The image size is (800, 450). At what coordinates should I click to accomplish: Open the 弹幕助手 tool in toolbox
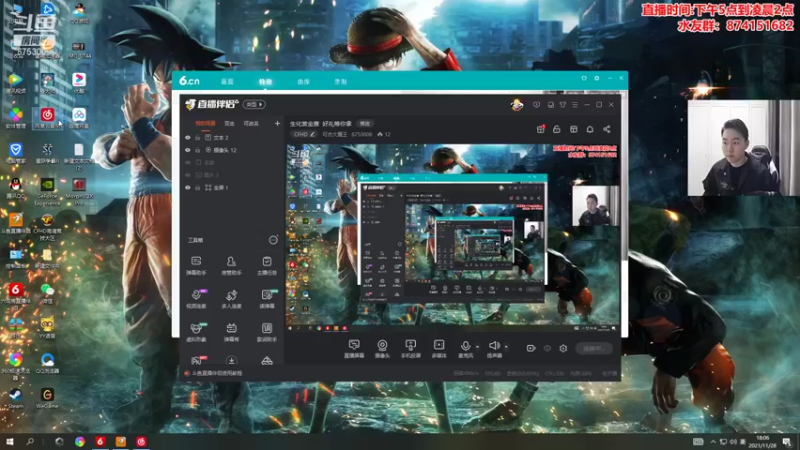pos(196,266)
